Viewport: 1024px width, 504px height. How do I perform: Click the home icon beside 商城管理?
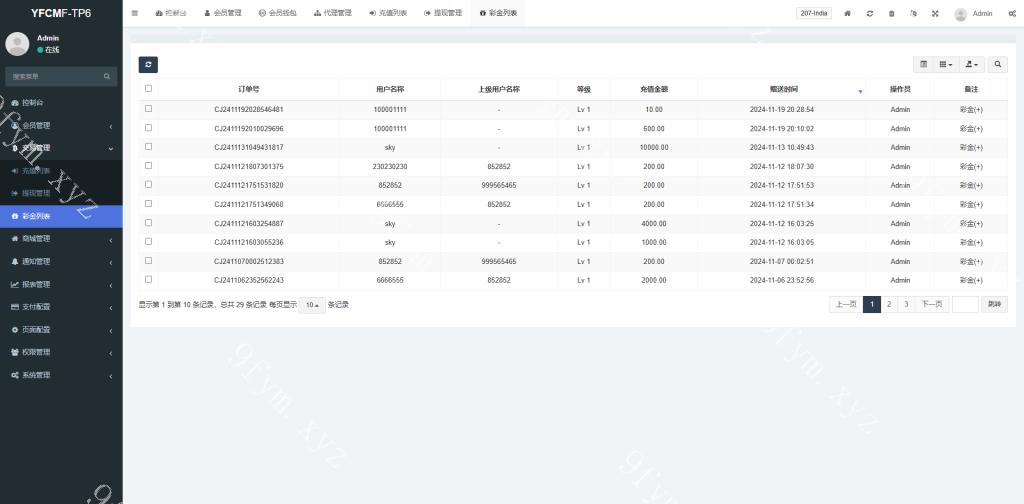tap(15, 239)
